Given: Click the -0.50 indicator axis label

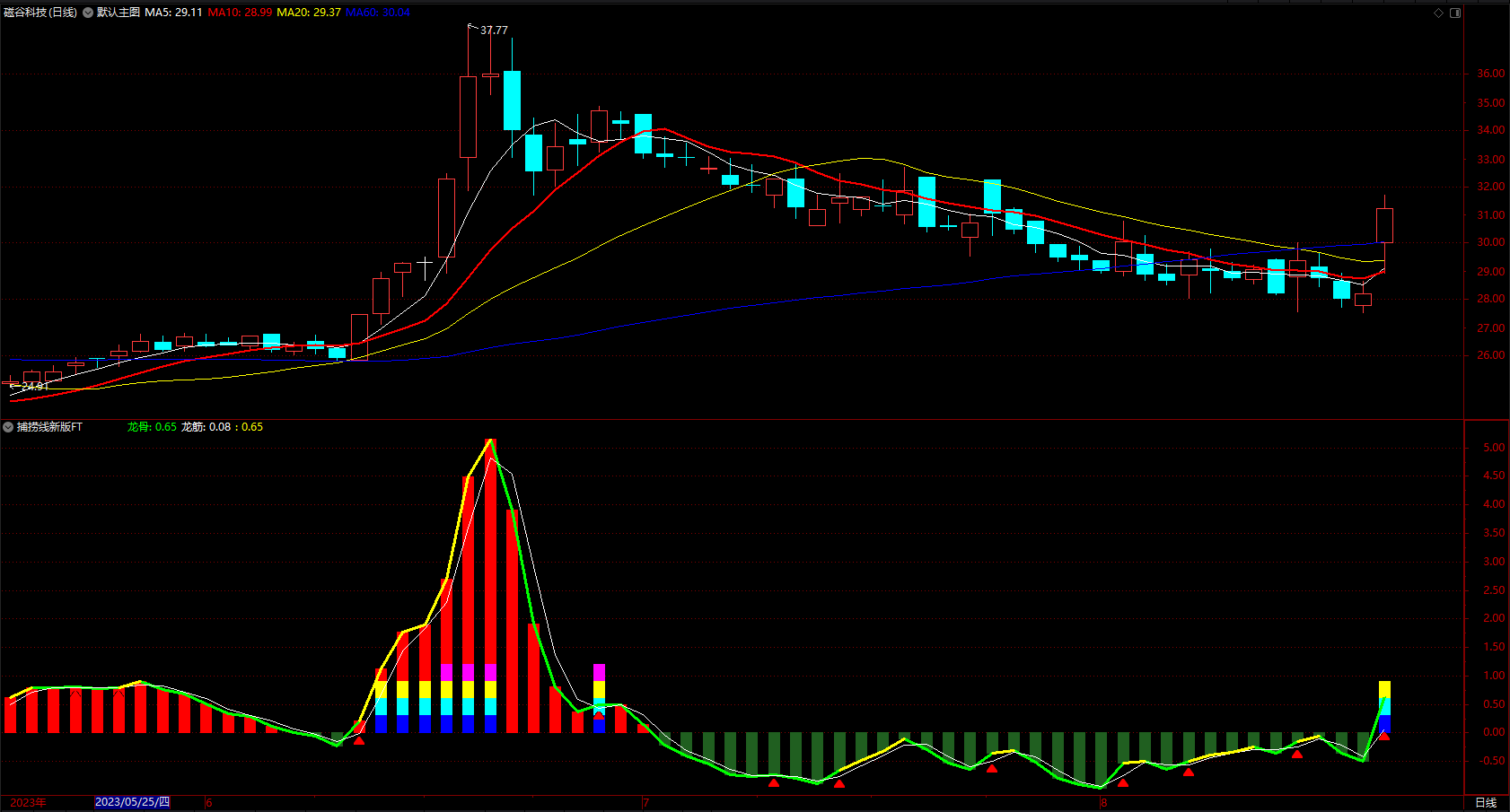Looking at the screenshot, I should tap(1492, 761).
